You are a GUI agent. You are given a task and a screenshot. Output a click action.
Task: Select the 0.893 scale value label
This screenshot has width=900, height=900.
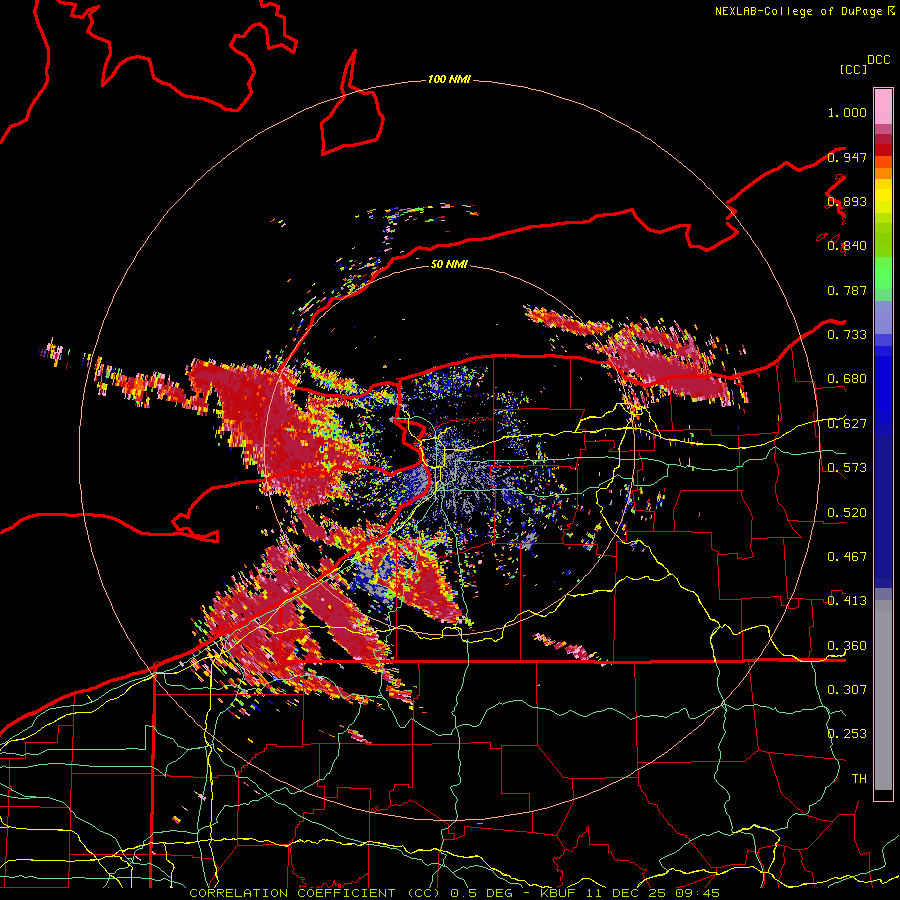click(x=847, y=201)
